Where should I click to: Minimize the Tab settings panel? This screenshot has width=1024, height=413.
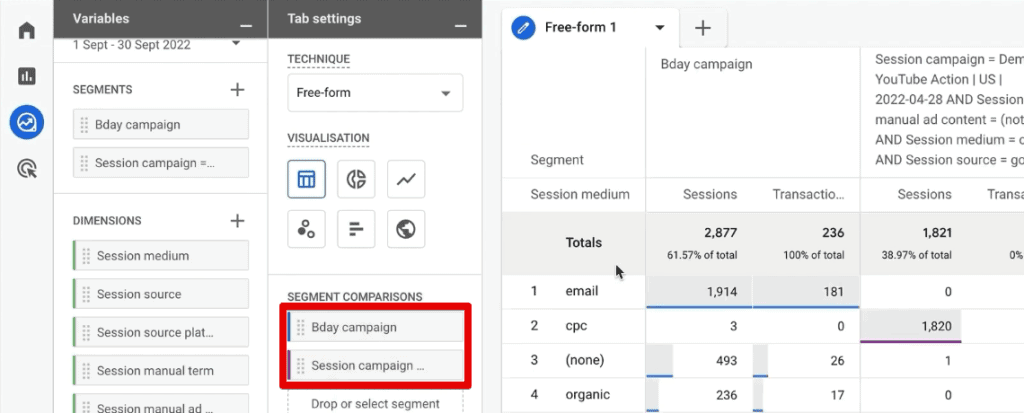[x=460, y=25]
